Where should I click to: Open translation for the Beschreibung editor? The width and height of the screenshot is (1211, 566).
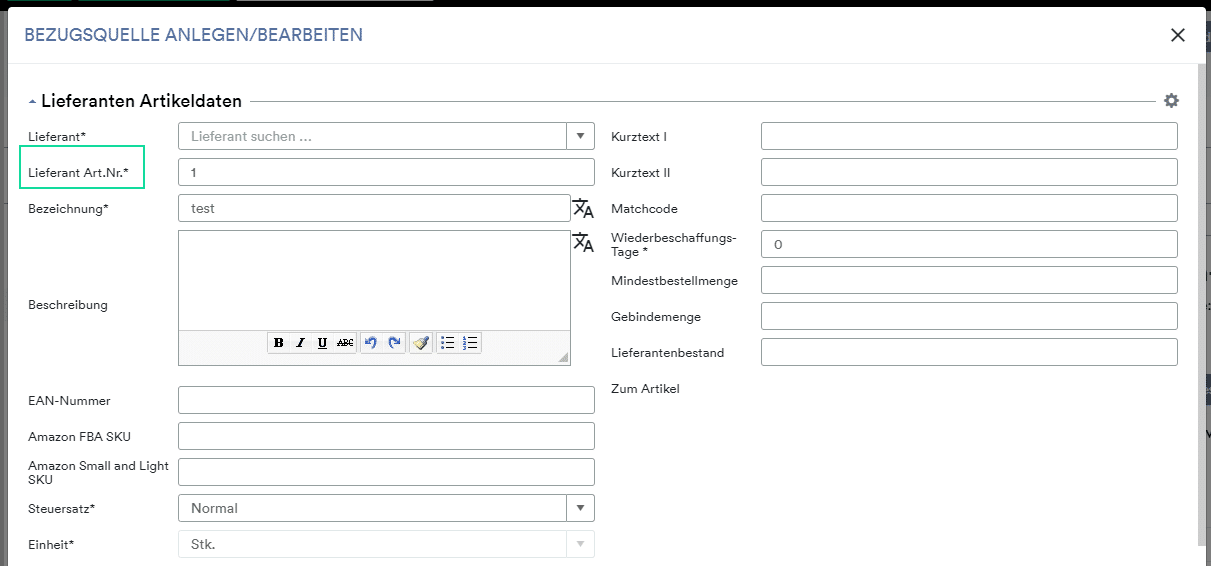(583, 243)
